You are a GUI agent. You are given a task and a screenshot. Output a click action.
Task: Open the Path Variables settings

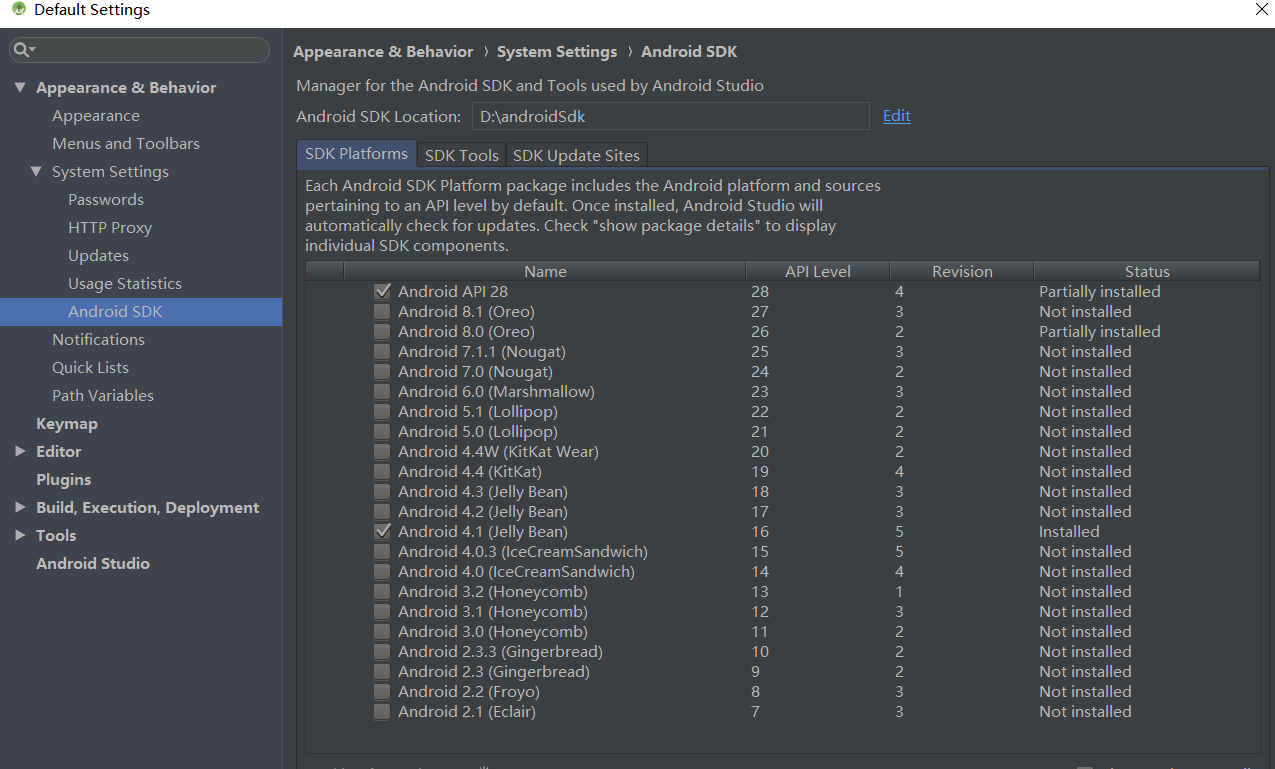pos(103,396)
